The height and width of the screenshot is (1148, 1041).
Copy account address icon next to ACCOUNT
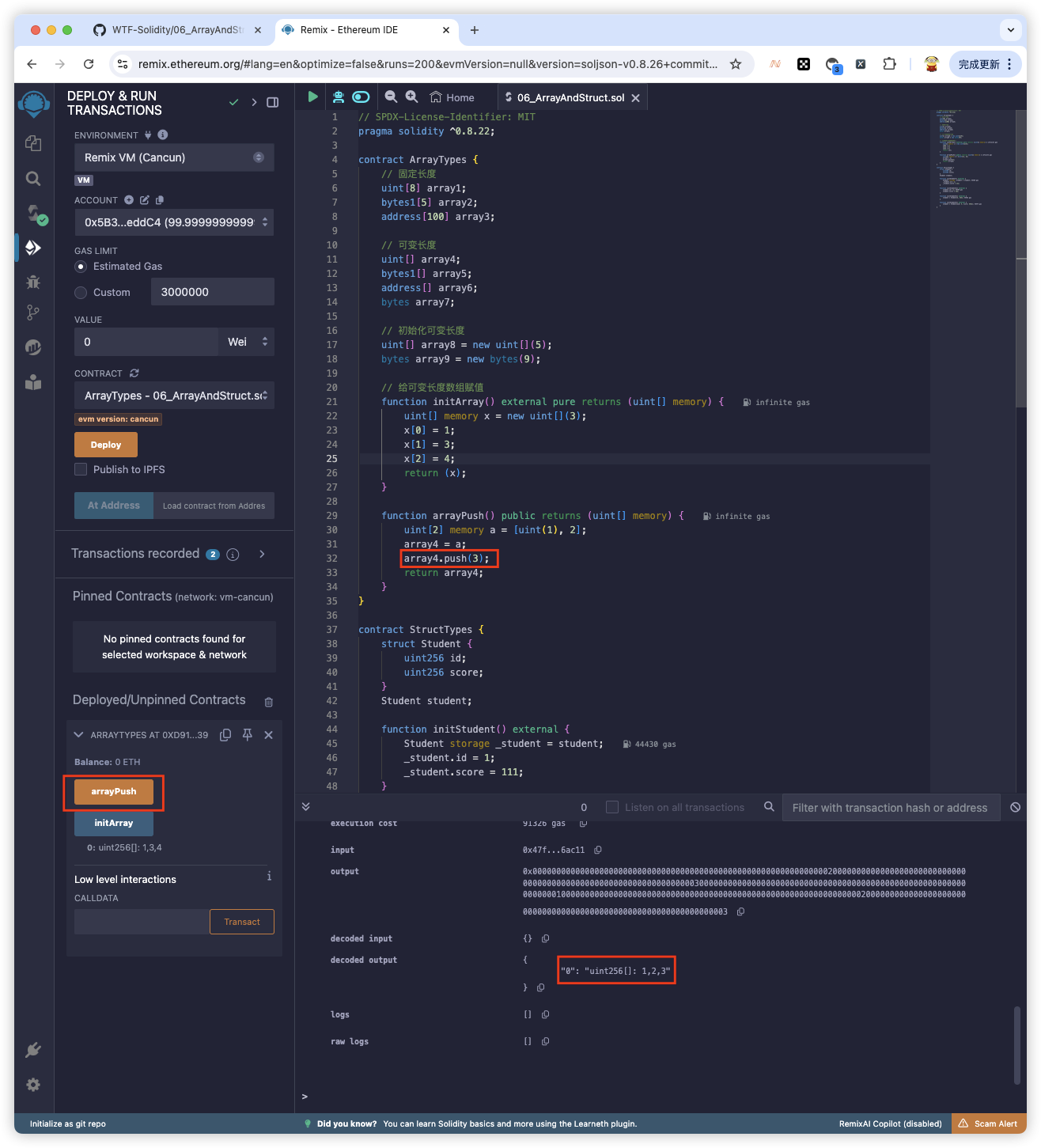(160, 200)
